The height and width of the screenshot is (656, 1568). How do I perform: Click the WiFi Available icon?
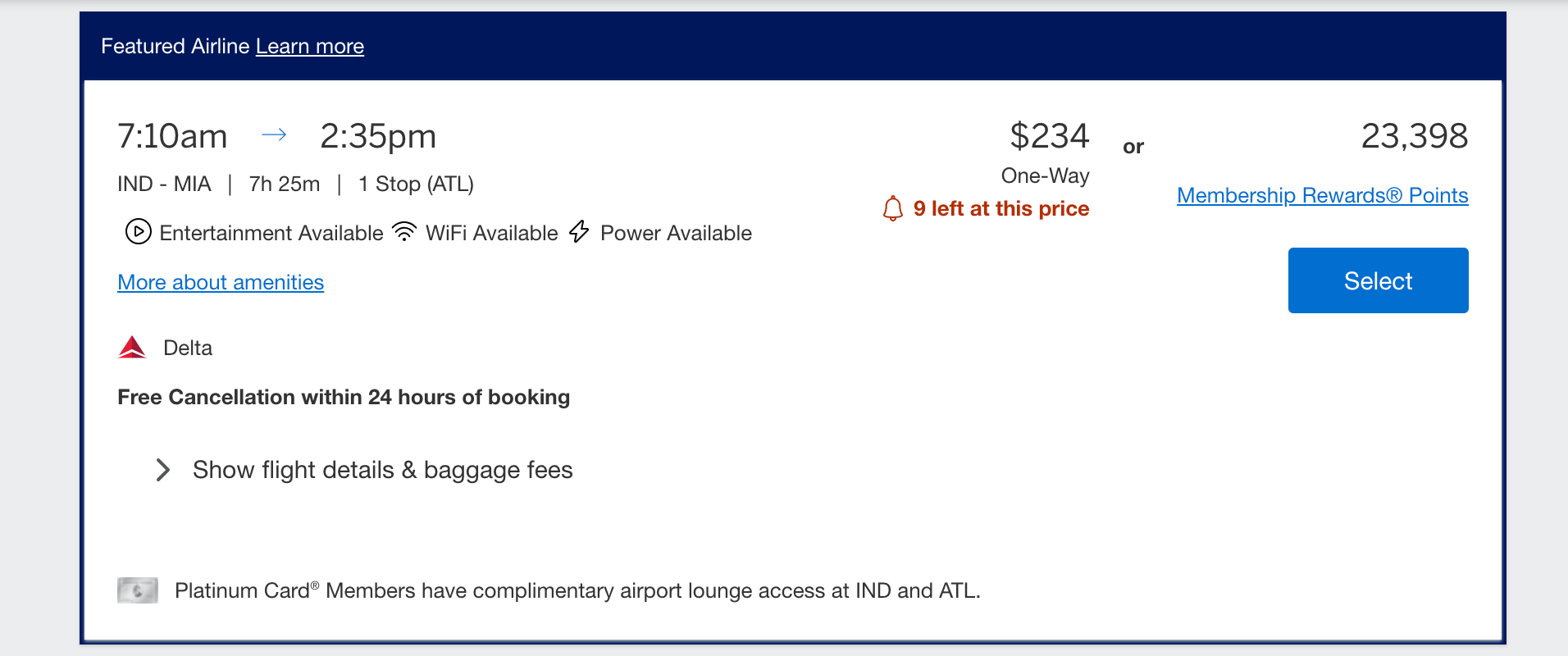[403, 232]
